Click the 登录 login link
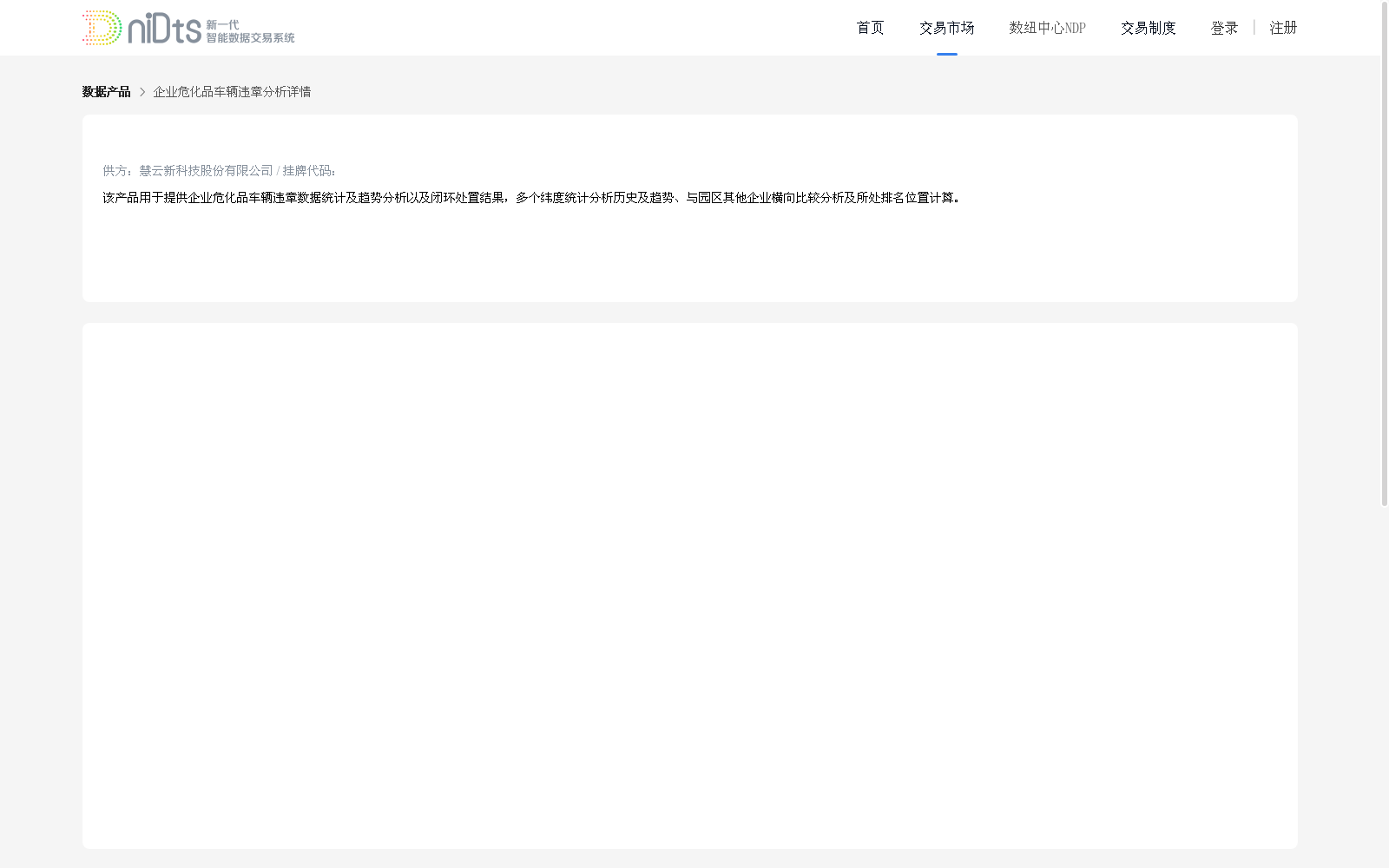The width and height of the screenshot is (1389, 868). click(1224, 28)
